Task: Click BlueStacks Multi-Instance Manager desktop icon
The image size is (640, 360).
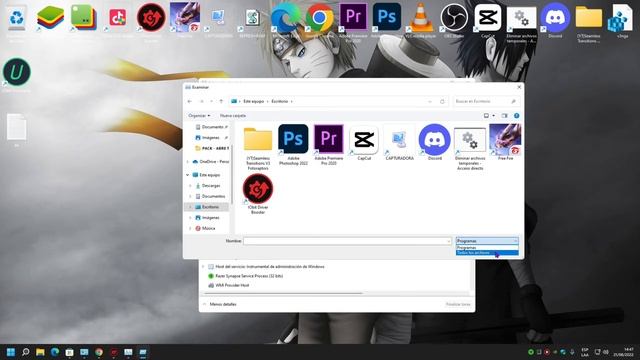Action: 84,18
